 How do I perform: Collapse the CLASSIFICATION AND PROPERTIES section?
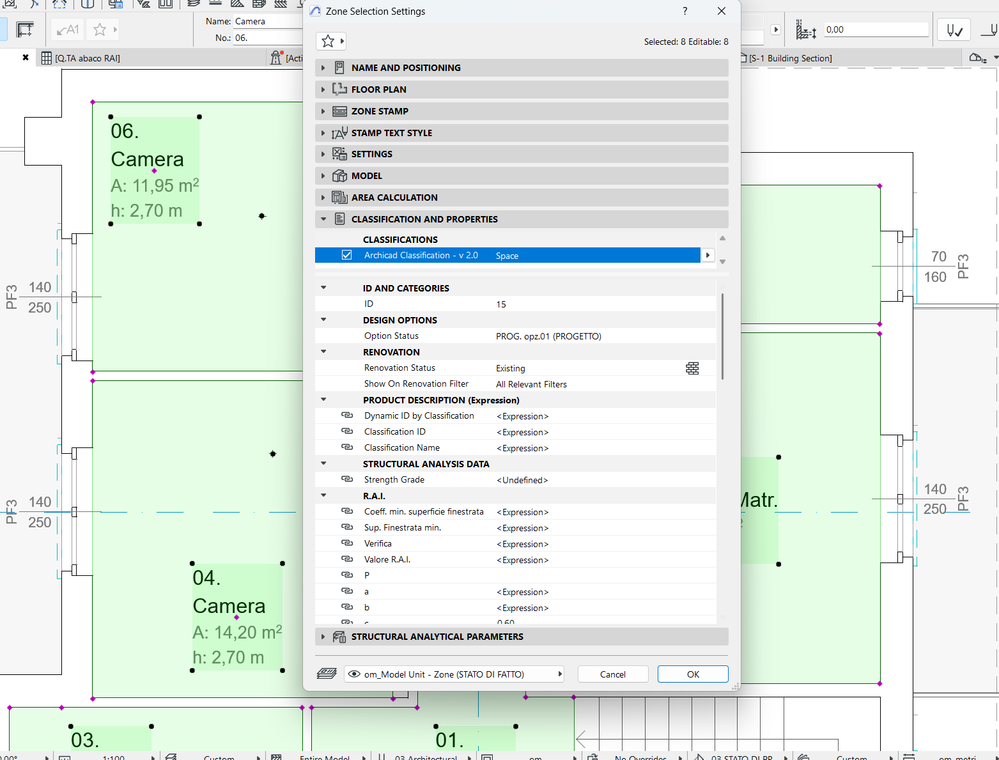[323, 219]
